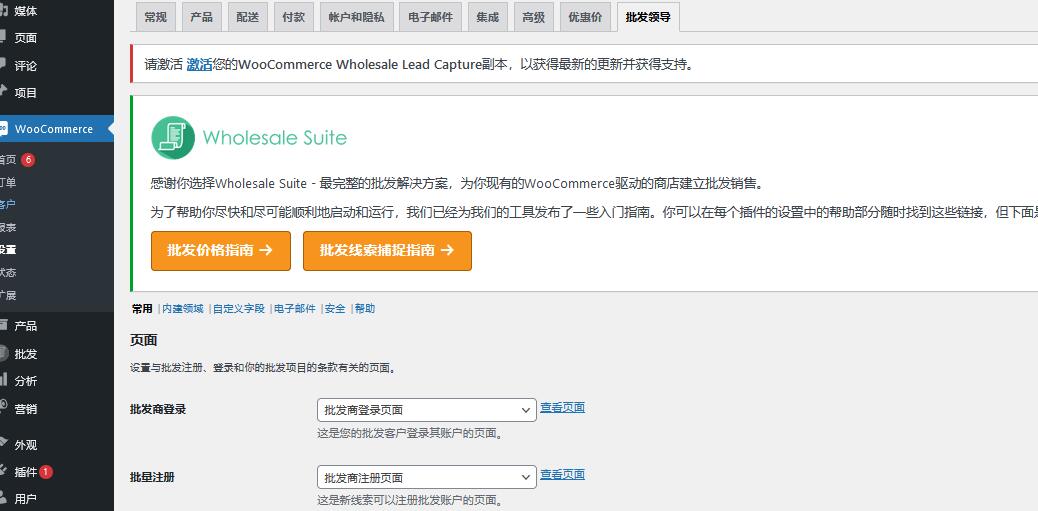Switch to the 电子邮件 settings tab
1038x511 pixels.
click(430, 17)
